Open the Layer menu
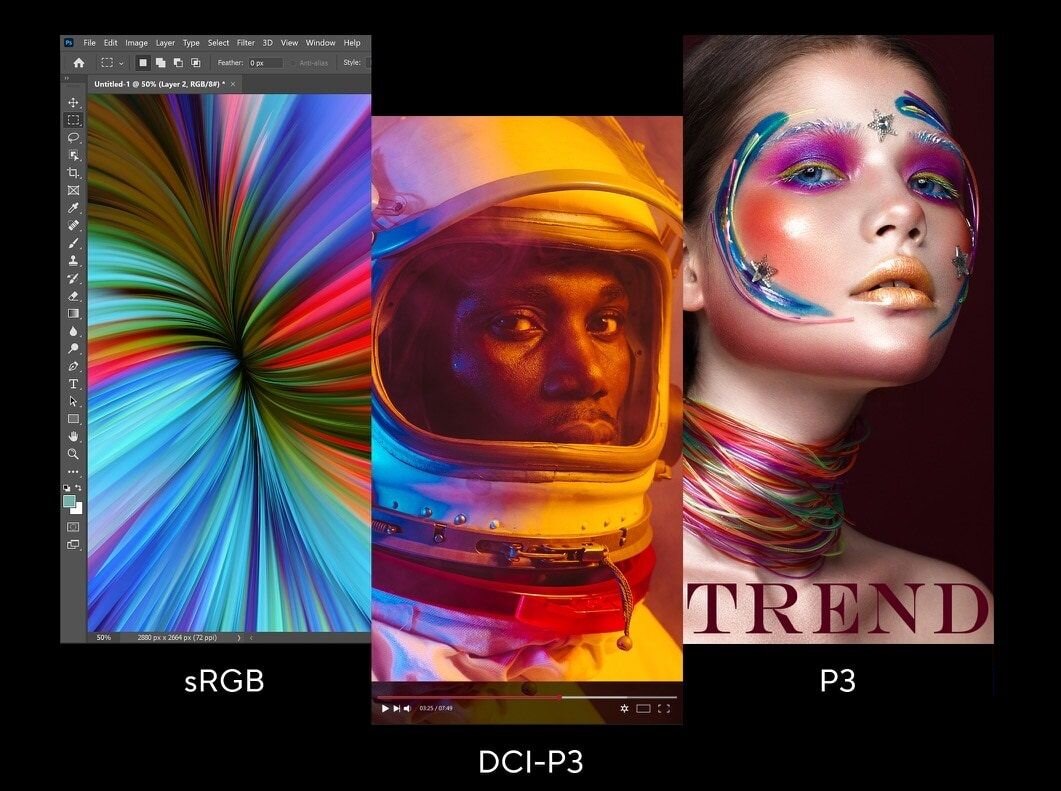Viewport: 1061px width, 791px height. pyautogui.click(x=165, y=43)
